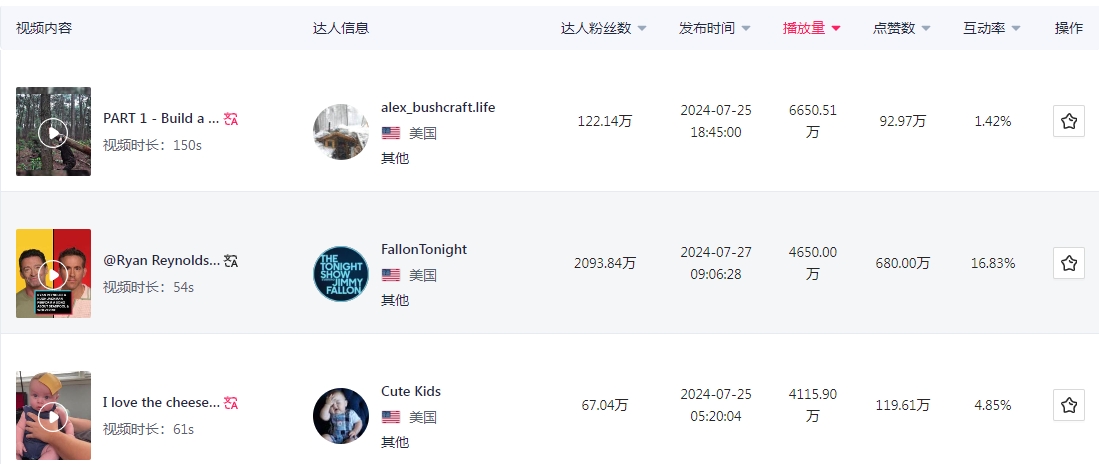This screenshot has height=464, width=1099.
Task: Open alex_bushcraft.life creator profile name
Action: click(x=438, y=107)
